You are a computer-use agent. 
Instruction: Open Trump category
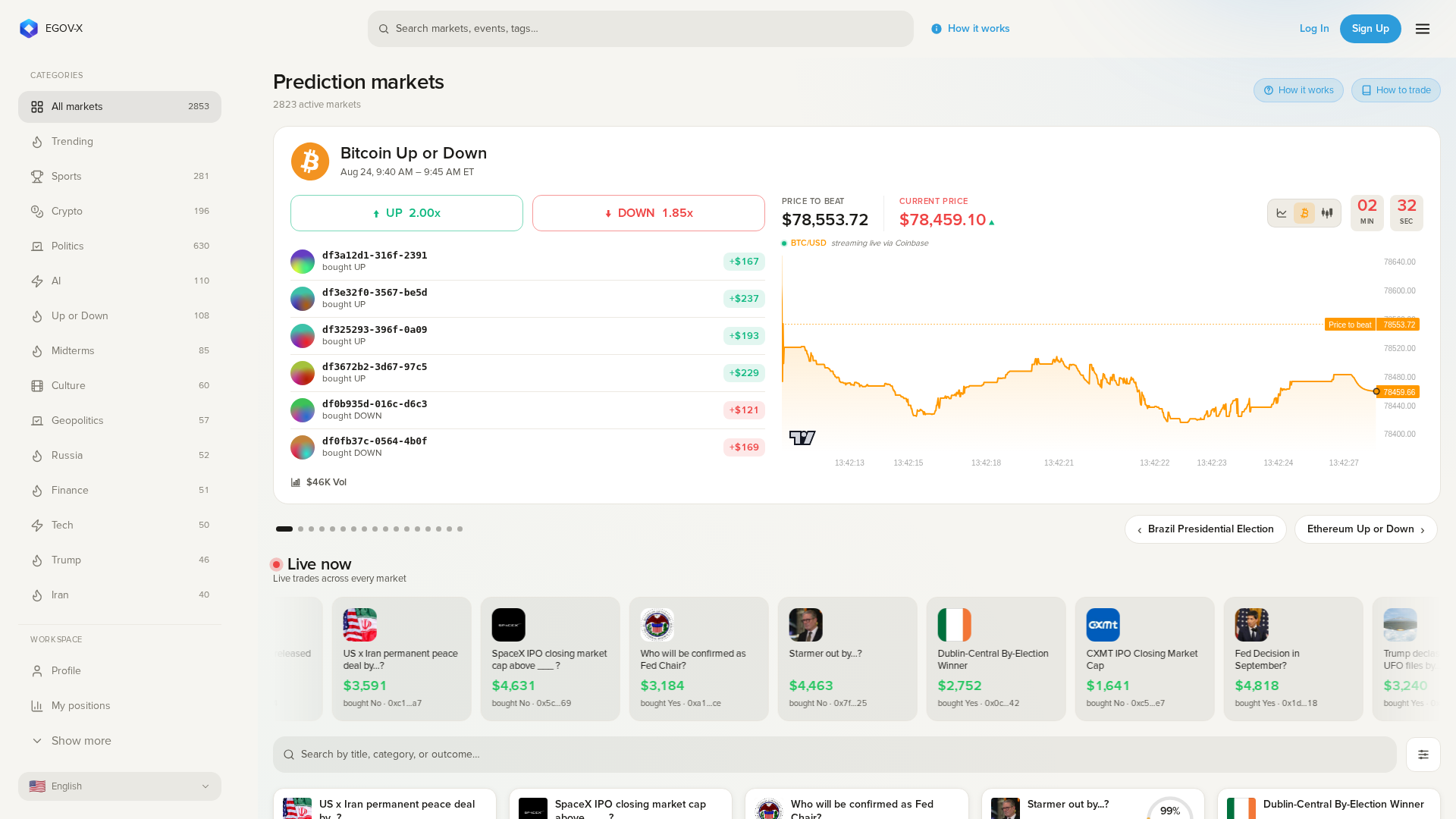(x=120, y=560)
